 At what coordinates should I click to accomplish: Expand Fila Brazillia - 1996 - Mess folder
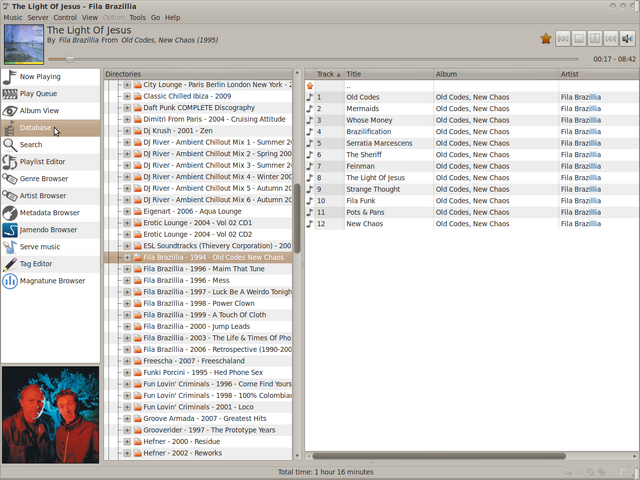(x=127, y=280)
